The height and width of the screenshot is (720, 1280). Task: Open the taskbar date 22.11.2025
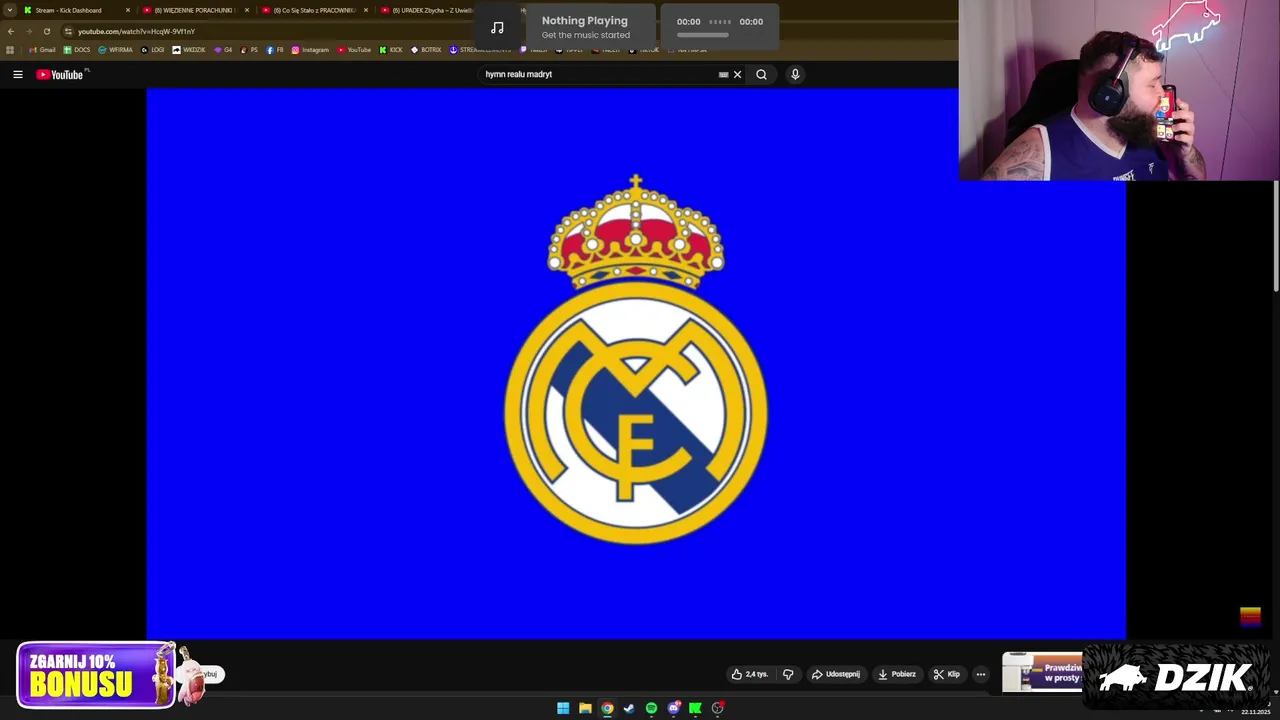[x=1255, y=712]
